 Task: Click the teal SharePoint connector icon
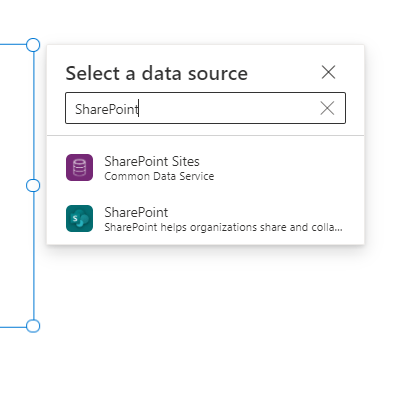pos(79,218)
